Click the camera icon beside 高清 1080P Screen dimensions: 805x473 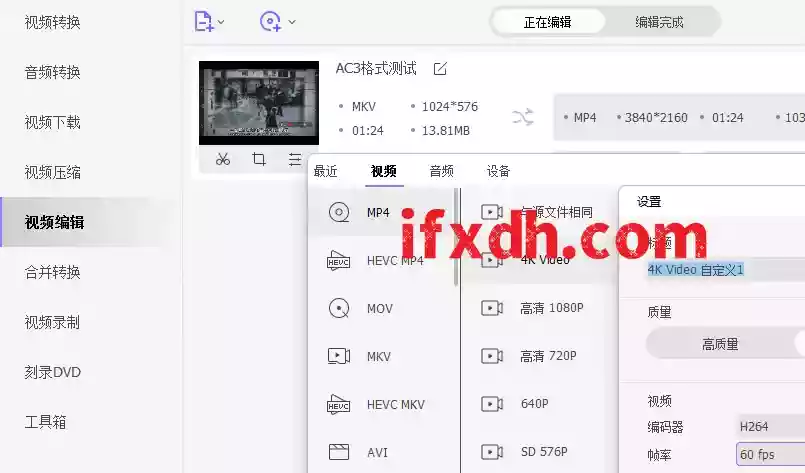(492, 308)
